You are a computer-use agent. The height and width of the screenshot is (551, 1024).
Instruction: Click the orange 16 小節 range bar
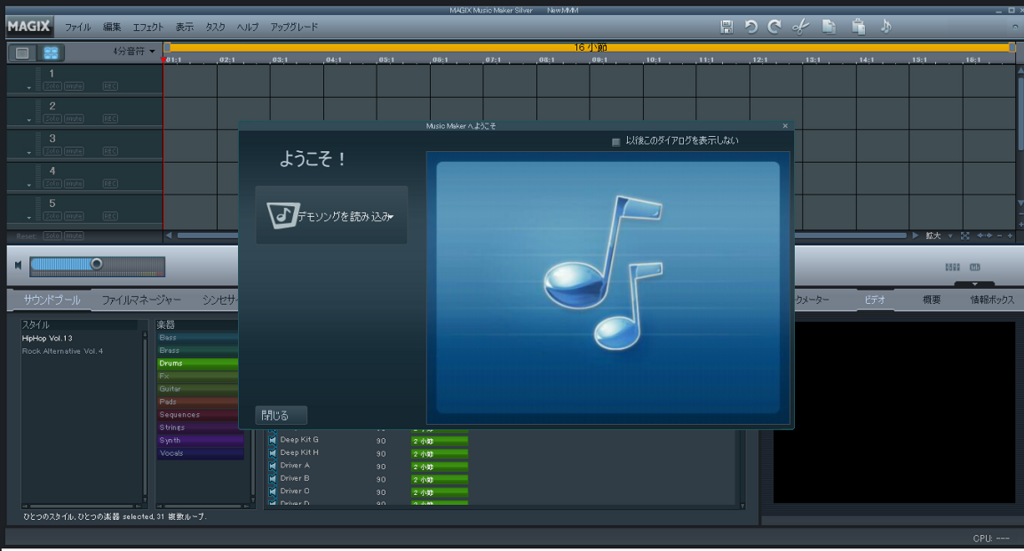point(589,48)
